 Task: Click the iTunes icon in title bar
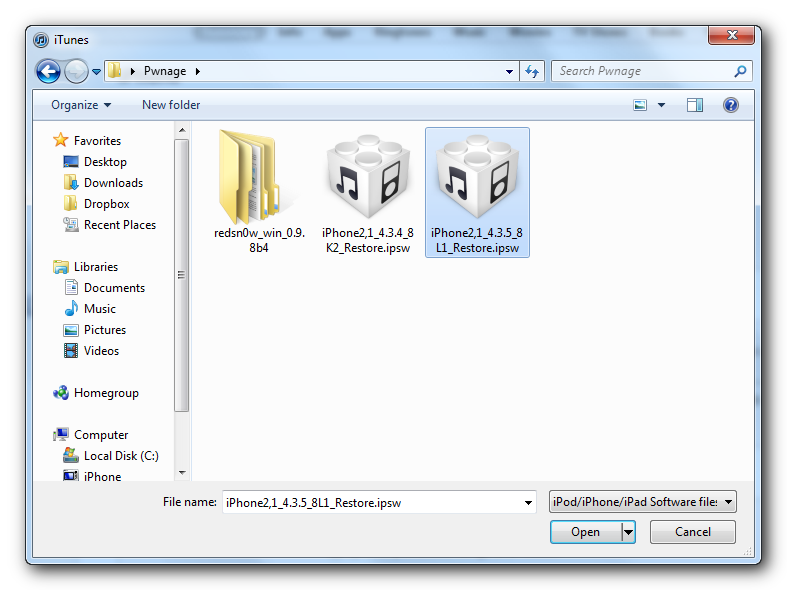[41, 40]
